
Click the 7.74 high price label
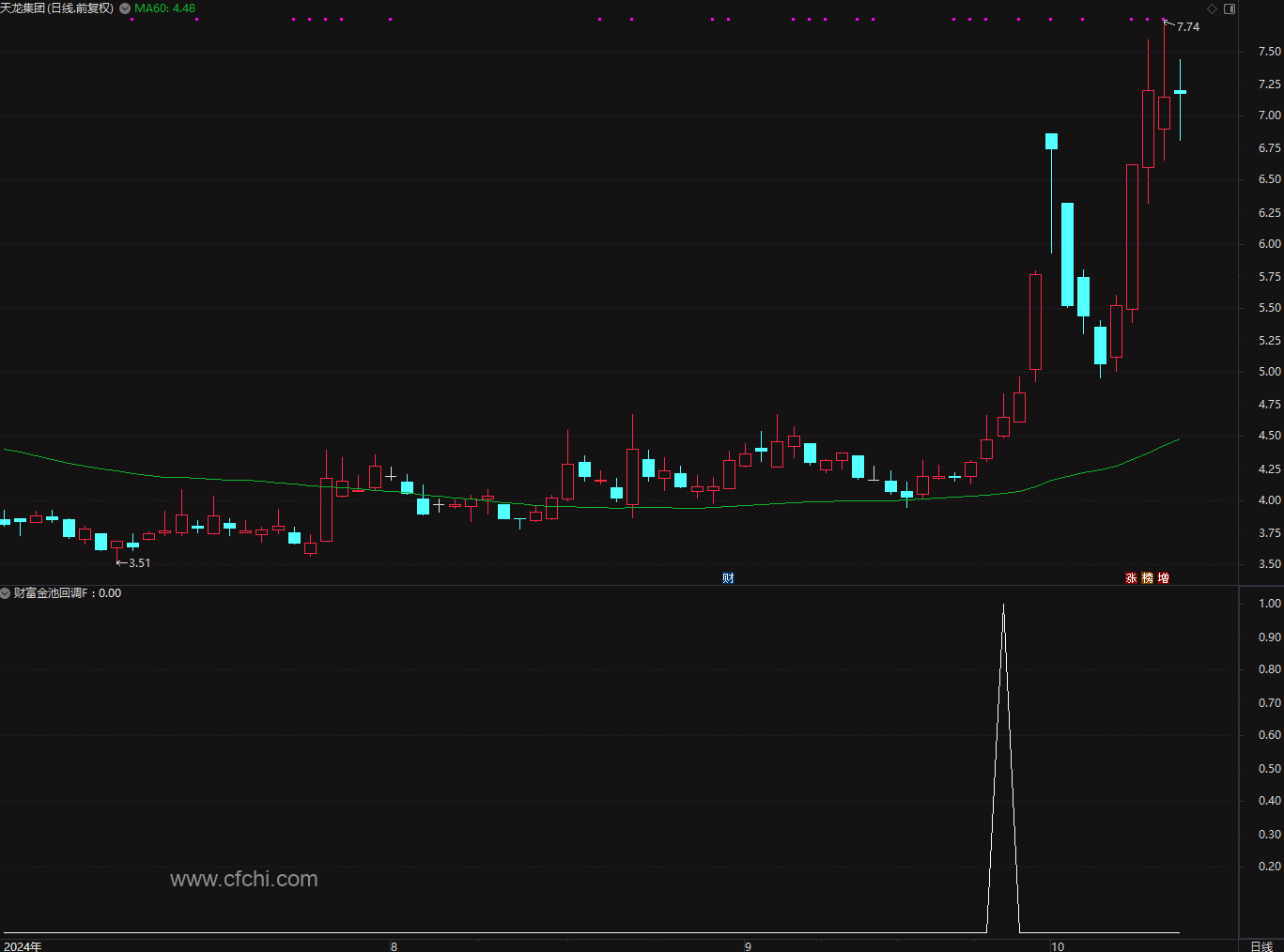(x=1188, y=27)
